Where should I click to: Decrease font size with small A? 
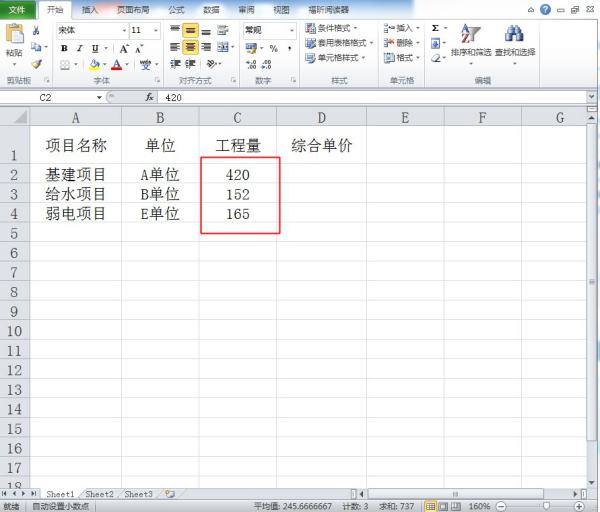(x=139, y=49)
